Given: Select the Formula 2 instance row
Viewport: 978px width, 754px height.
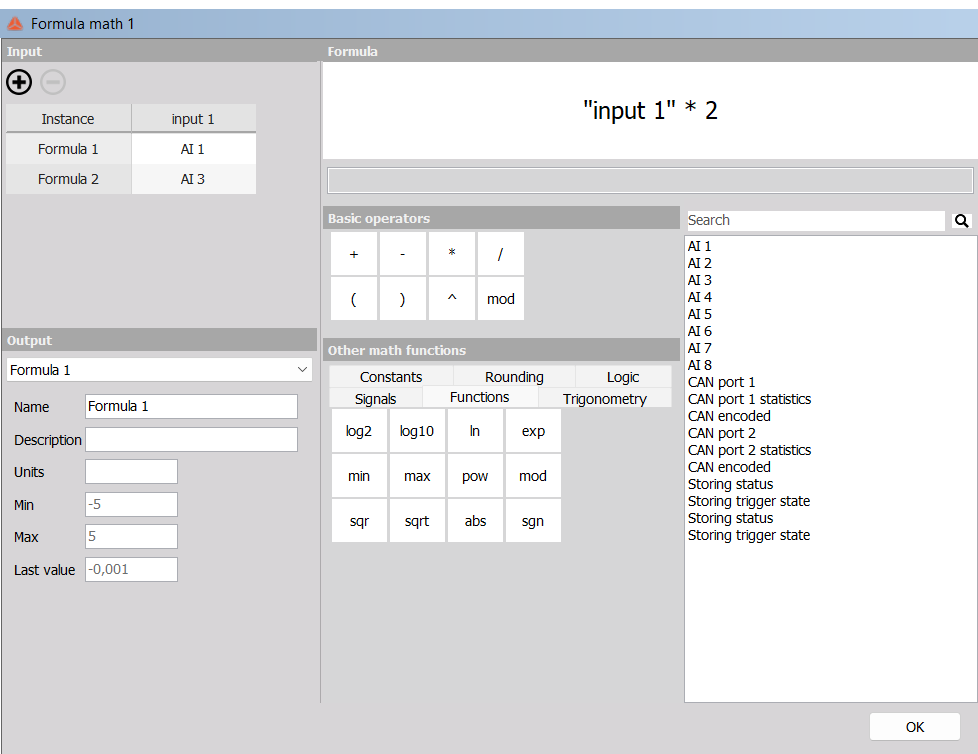Looking at the screenshot, I should [x=68, y=179].
